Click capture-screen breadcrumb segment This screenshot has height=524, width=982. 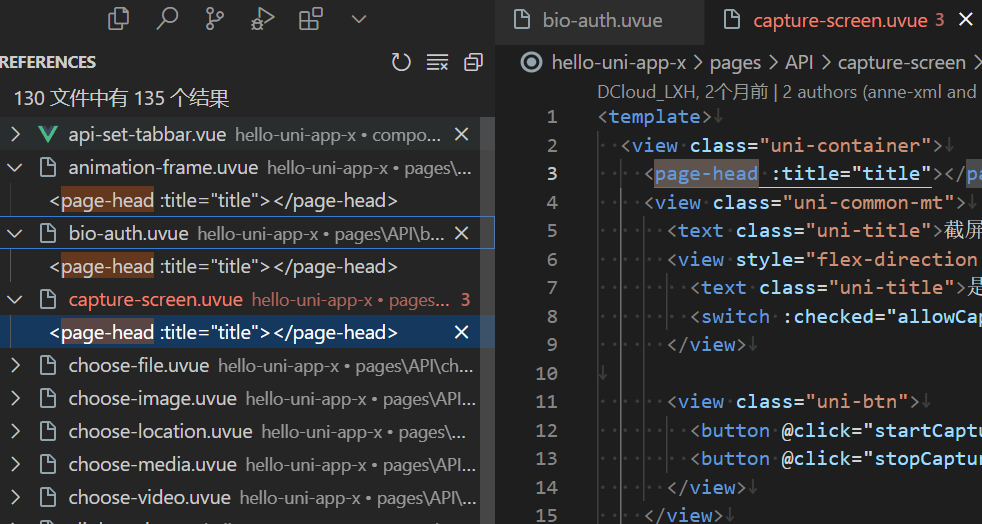pos(902,63)
